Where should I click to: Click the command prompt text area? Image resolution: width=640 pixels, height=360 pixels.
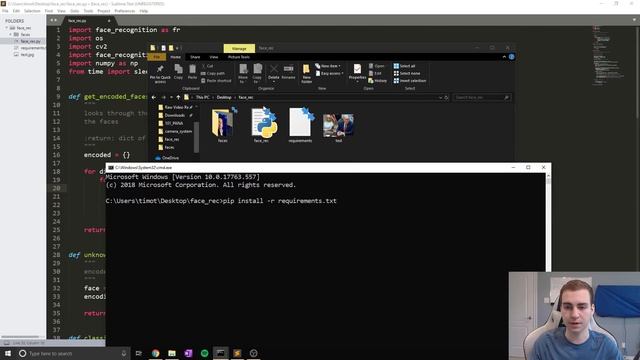click(x=325, y=259)
